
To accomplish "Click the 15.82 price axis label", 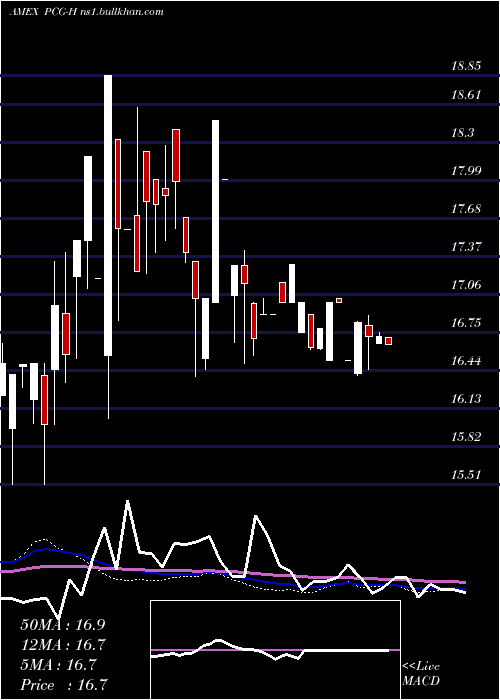I will (466, 436).
